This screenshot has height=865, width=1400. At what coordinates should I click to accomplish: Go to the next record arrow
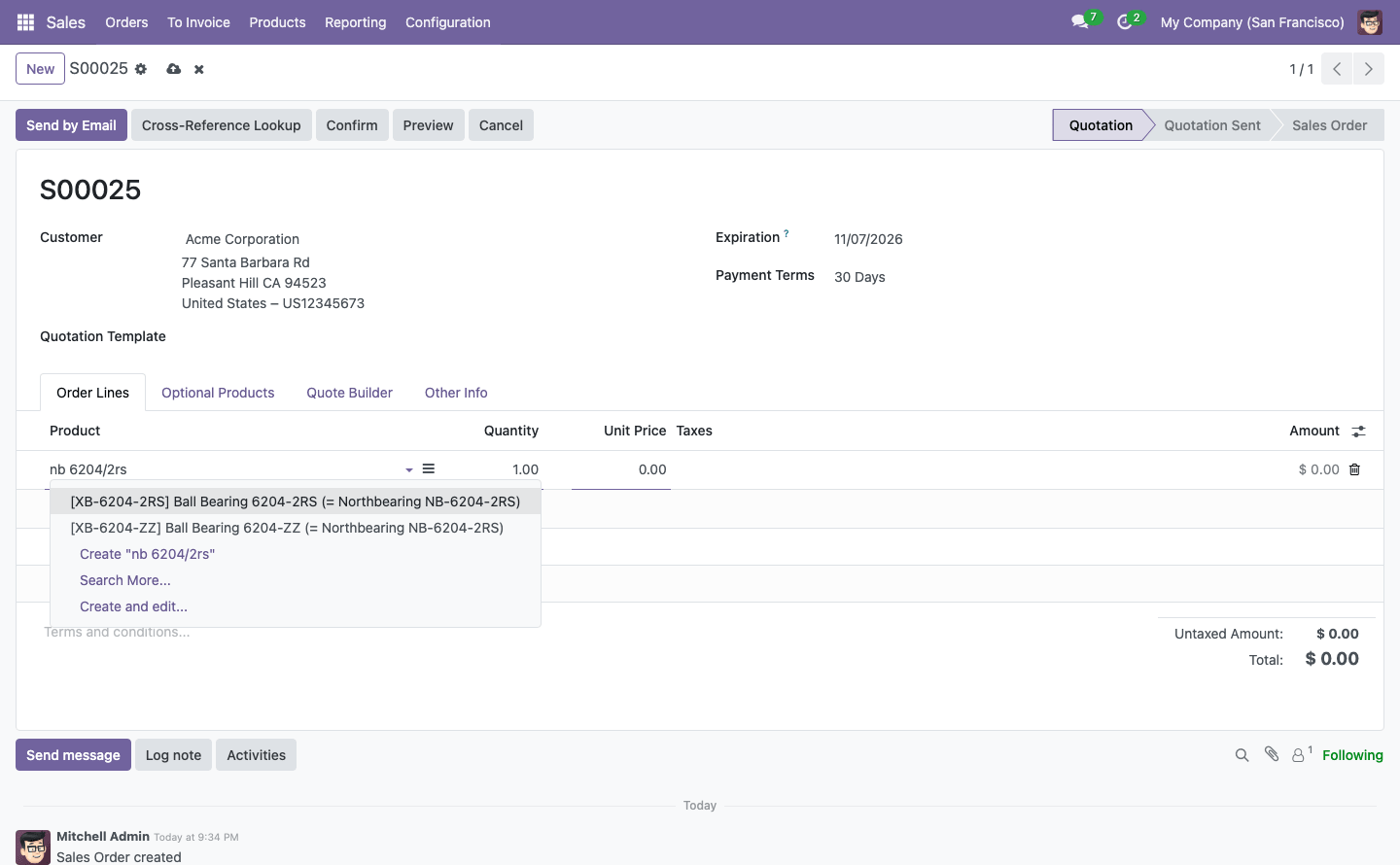click(1369, 69)
